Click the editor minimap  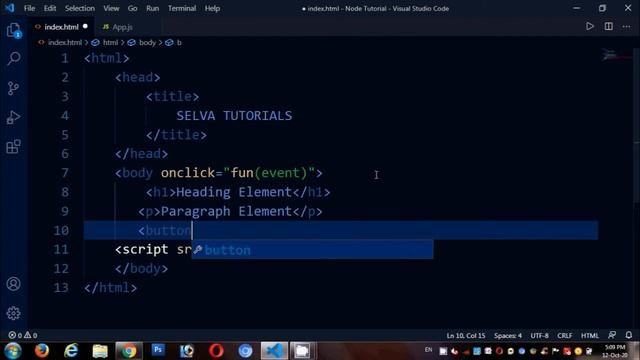616,55
